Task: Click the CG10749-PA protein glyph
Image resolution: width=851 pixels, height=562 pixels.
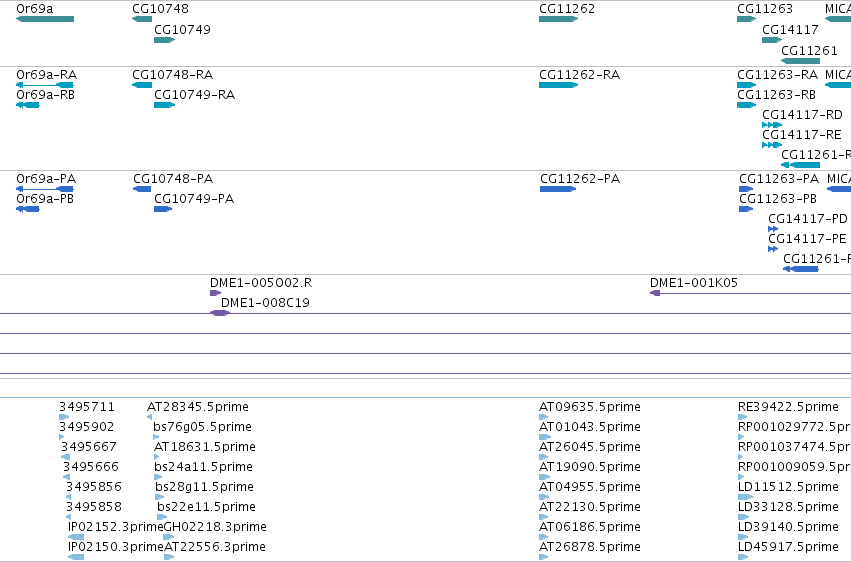Action: [x=163, y=209]
